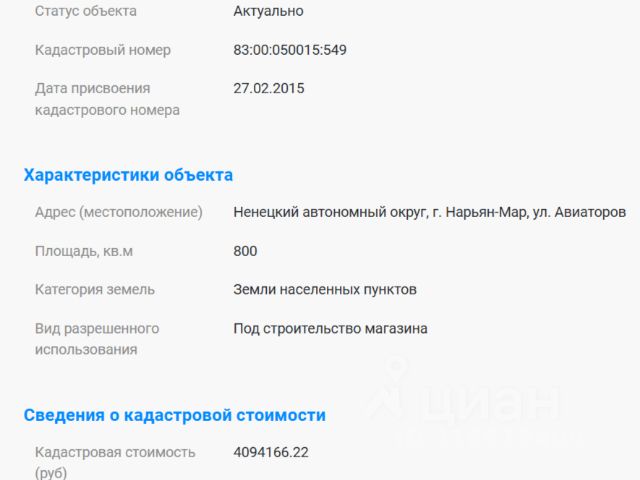
Task: Click the 'Дата присвоения кадастрового номера' label
Action: pyautogui.click(x=107, y=99)
